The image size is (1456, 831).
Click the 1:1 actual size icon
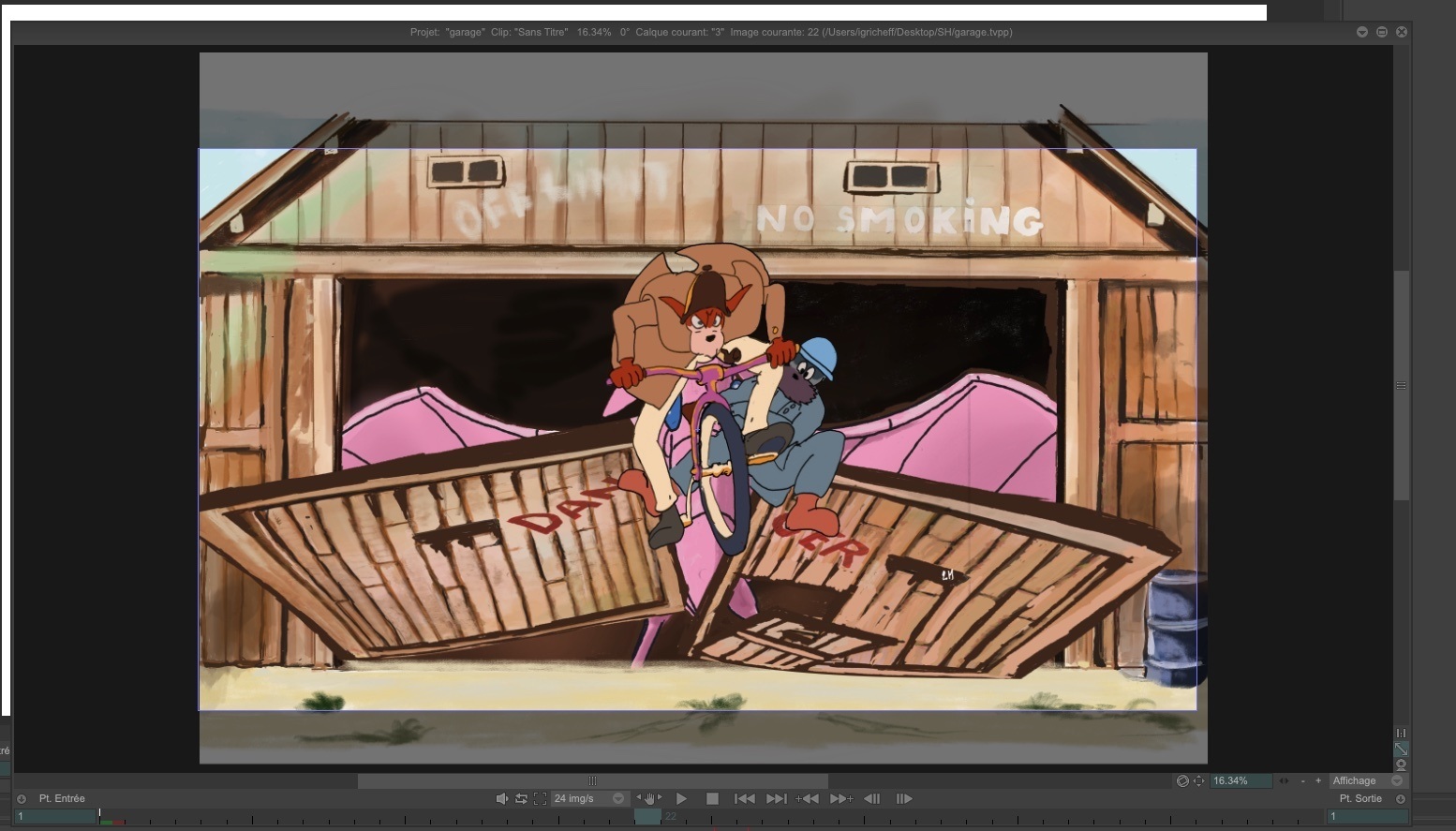[x=1401, y=734]
